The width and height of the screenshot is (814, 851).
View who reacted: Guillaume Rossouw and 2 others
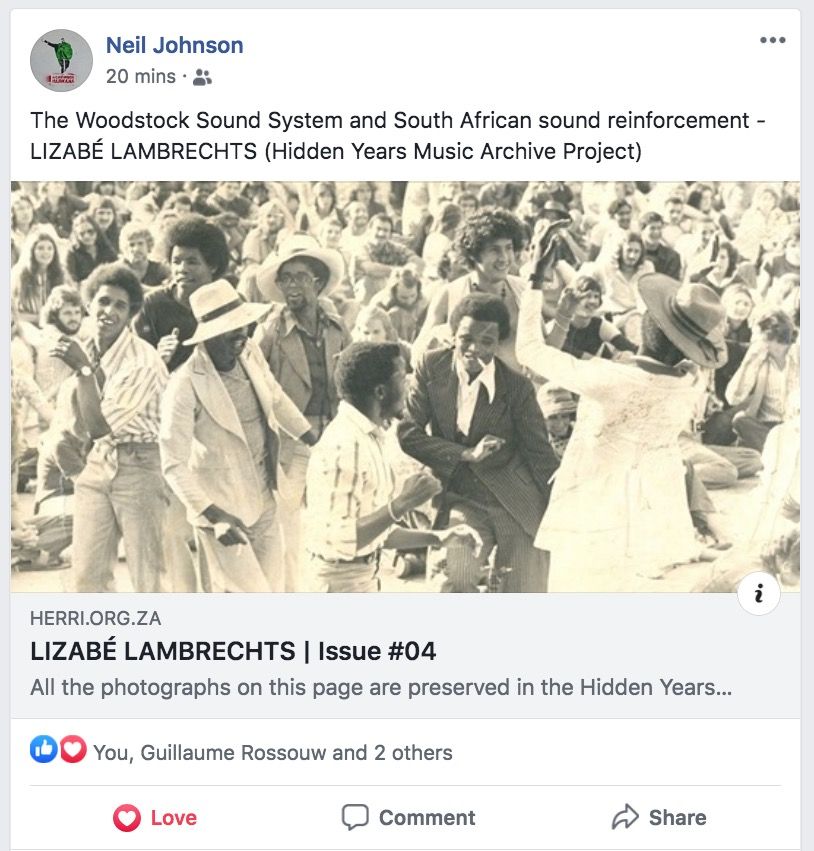click(272, 753)
